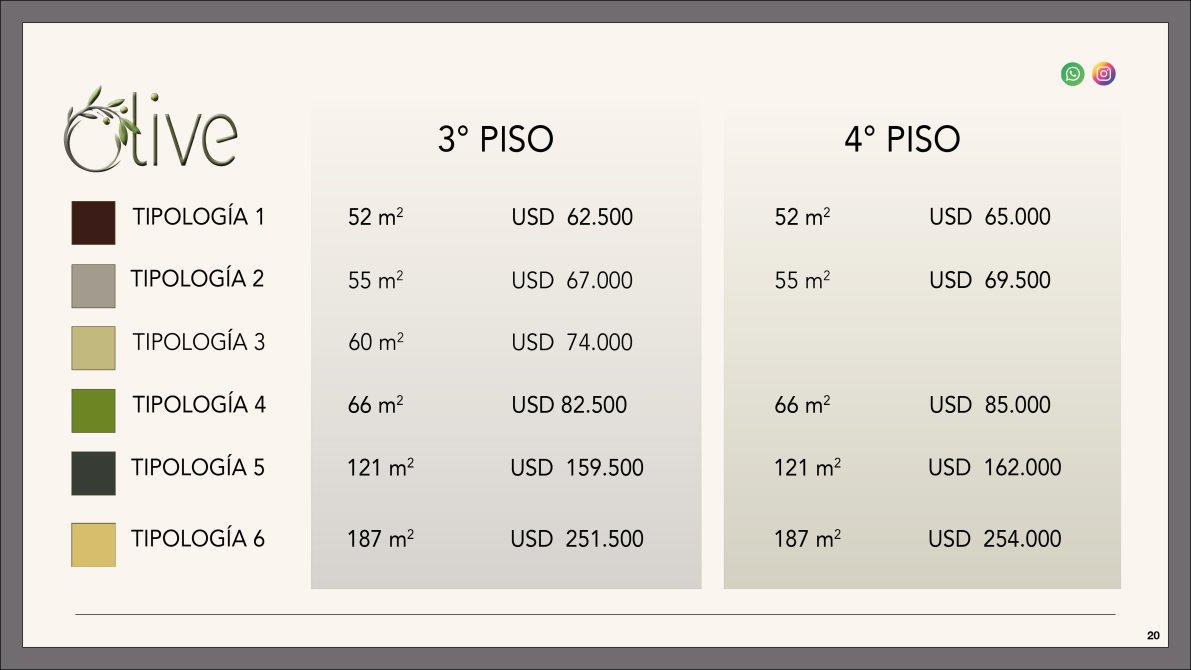This screenshot has height=670, width=1191.
Task: Open the Instagram icon link
Action: point(1104,74)
